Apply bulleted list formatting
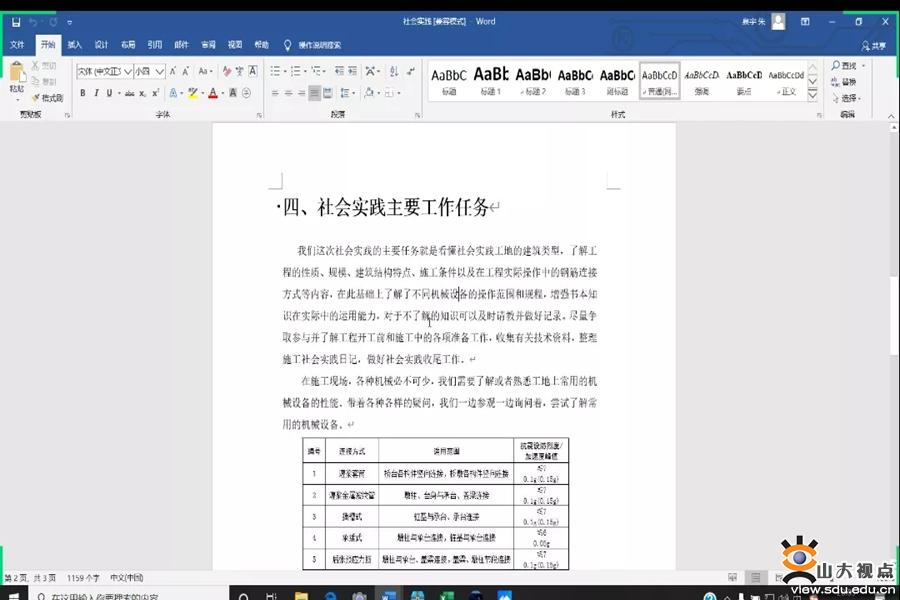Viewport: 900px width, 600px height. click(x=275, y=71)
